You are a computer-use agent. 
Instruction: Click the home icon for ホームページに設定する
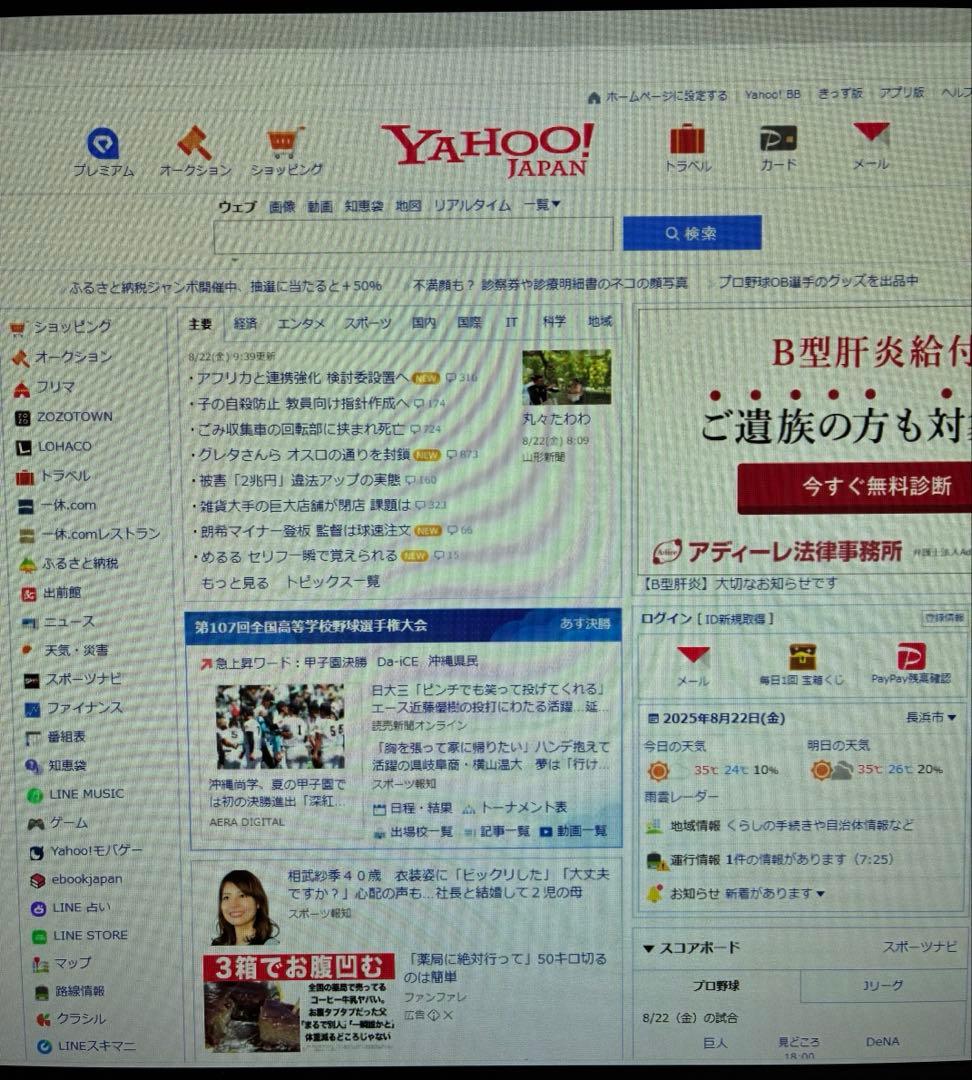tap(594, 98)
